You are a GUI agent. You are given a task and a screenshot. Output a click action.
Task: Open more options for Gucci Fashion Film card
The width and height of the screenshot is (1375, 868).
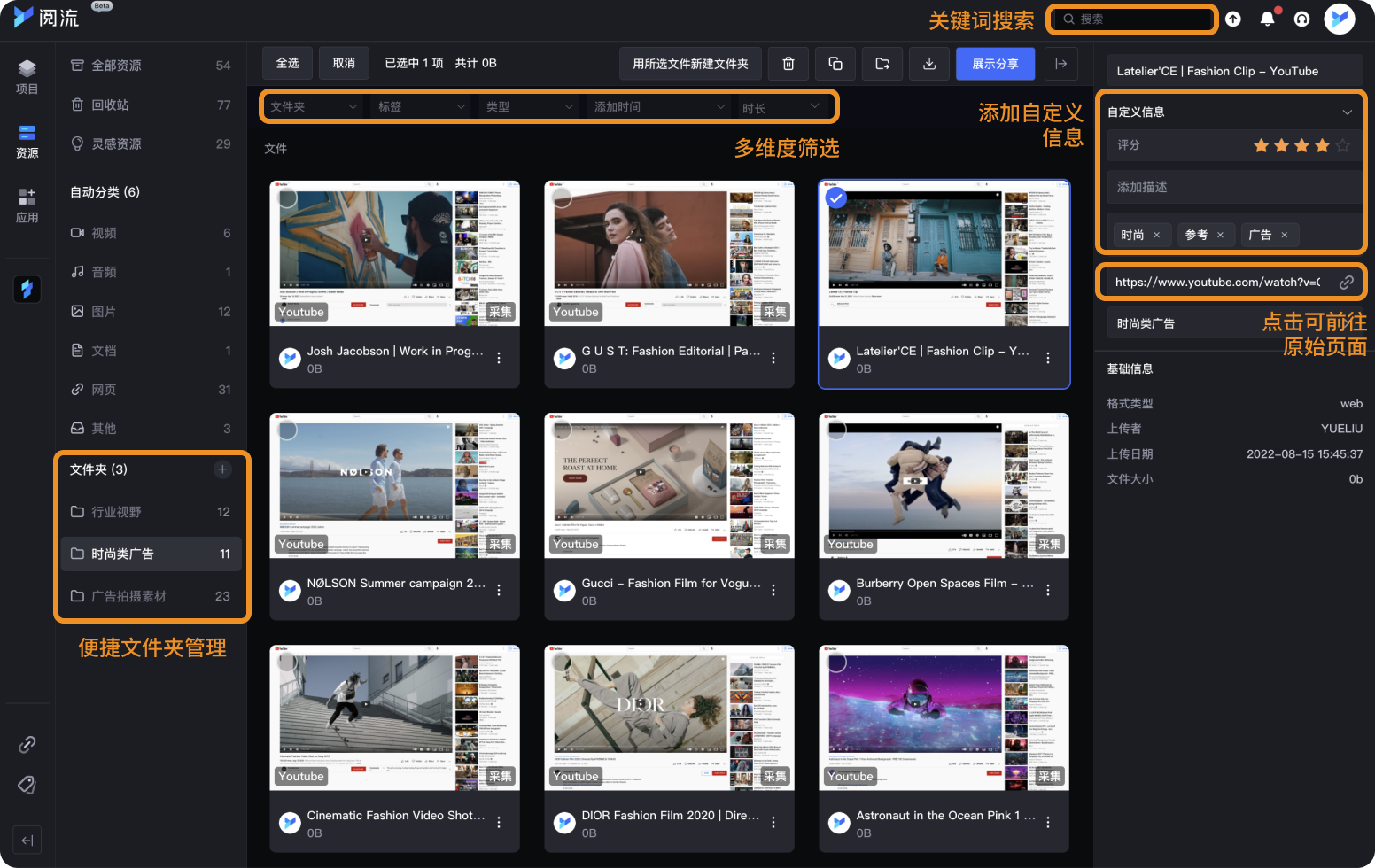773,590
